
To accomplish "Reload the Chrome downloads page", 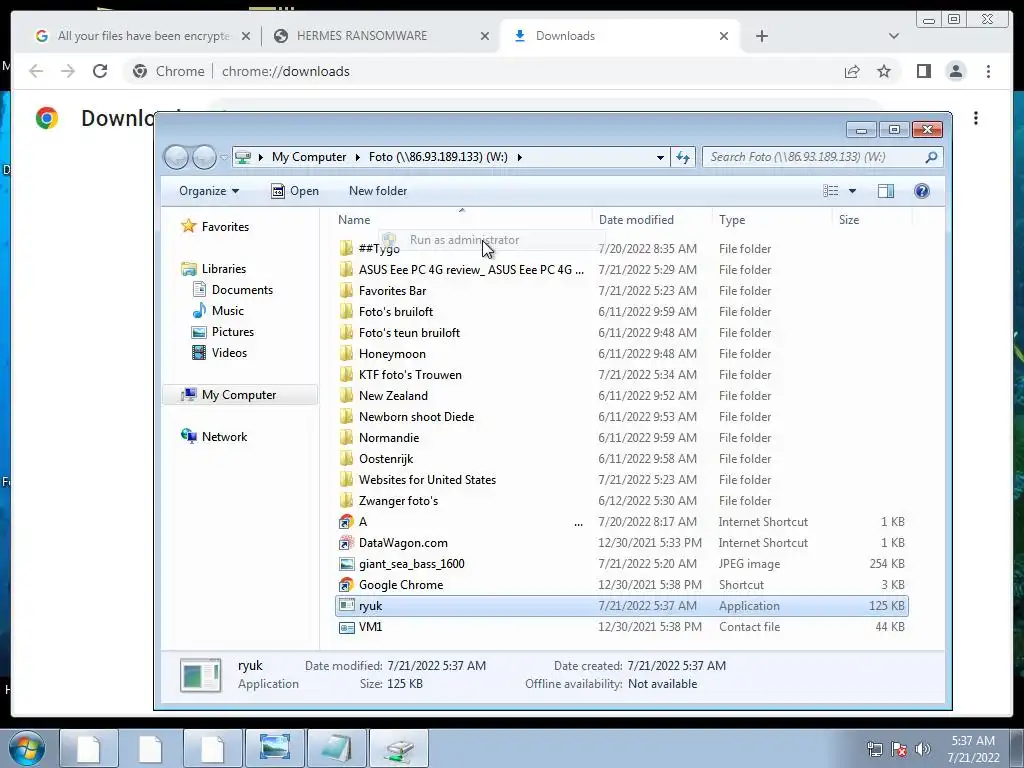I will pos(100,71).
